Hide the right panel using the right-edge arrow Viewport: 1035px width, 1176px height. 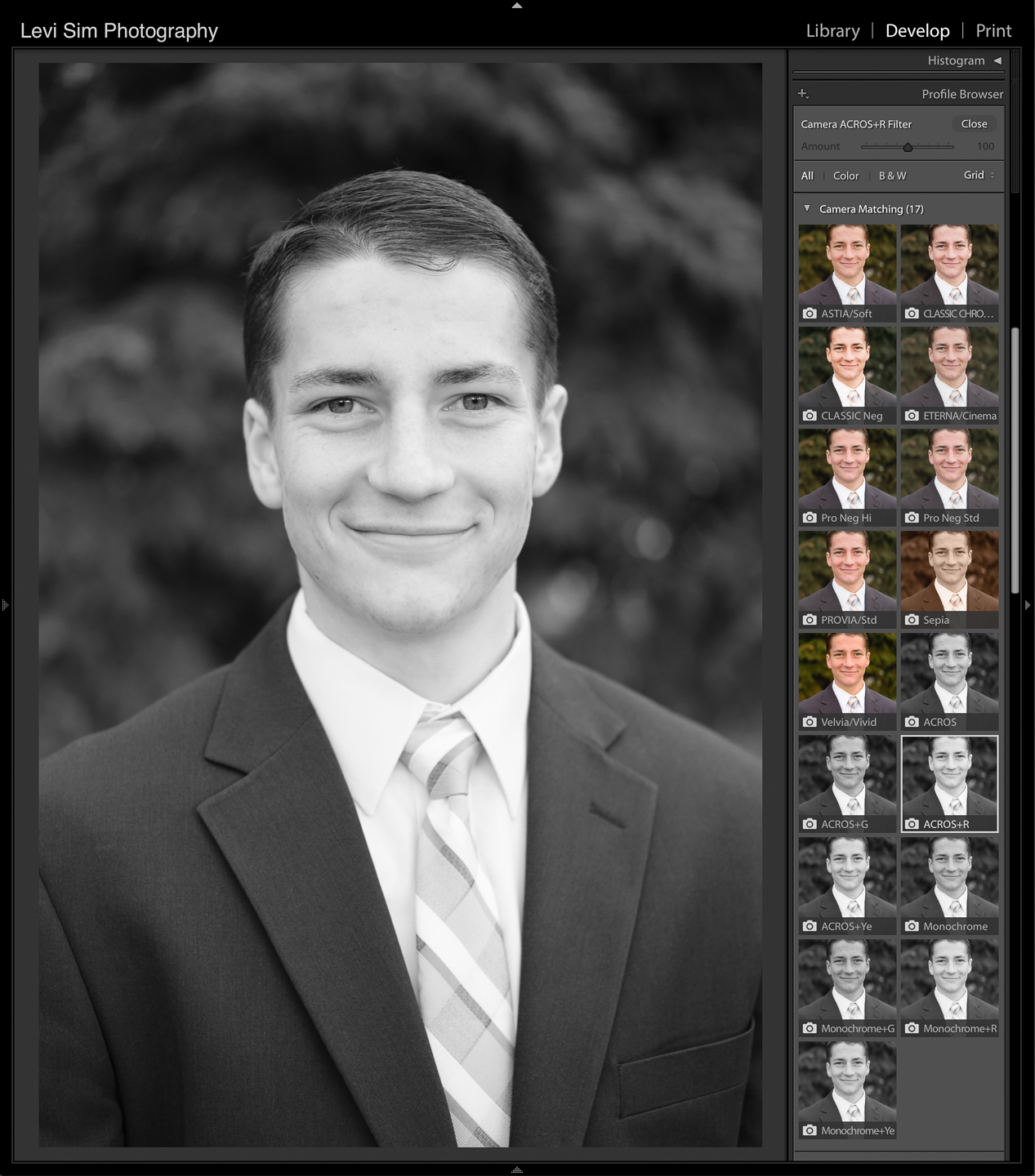[1028, 605]
